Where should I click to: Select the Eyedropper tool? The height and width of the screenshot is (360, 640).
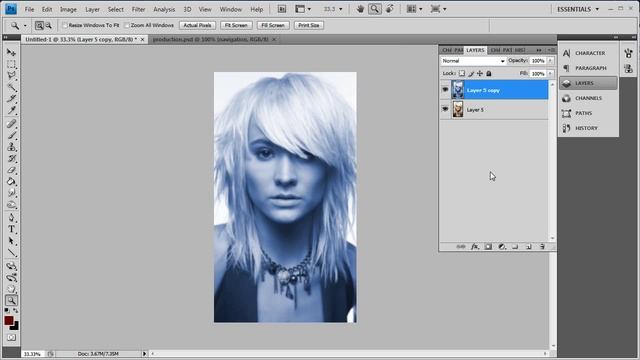click(11, 110)
